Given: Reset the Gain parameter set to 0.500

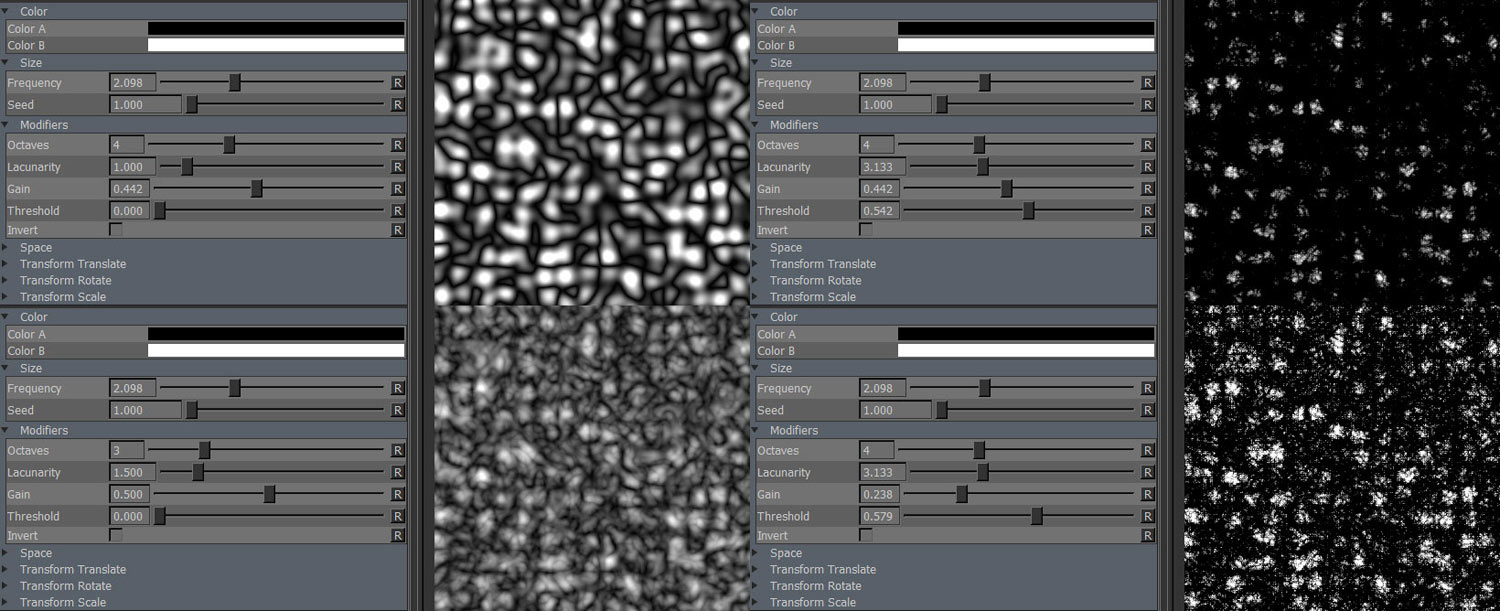Looking at the screenshot, I should [x=397, y=495].
